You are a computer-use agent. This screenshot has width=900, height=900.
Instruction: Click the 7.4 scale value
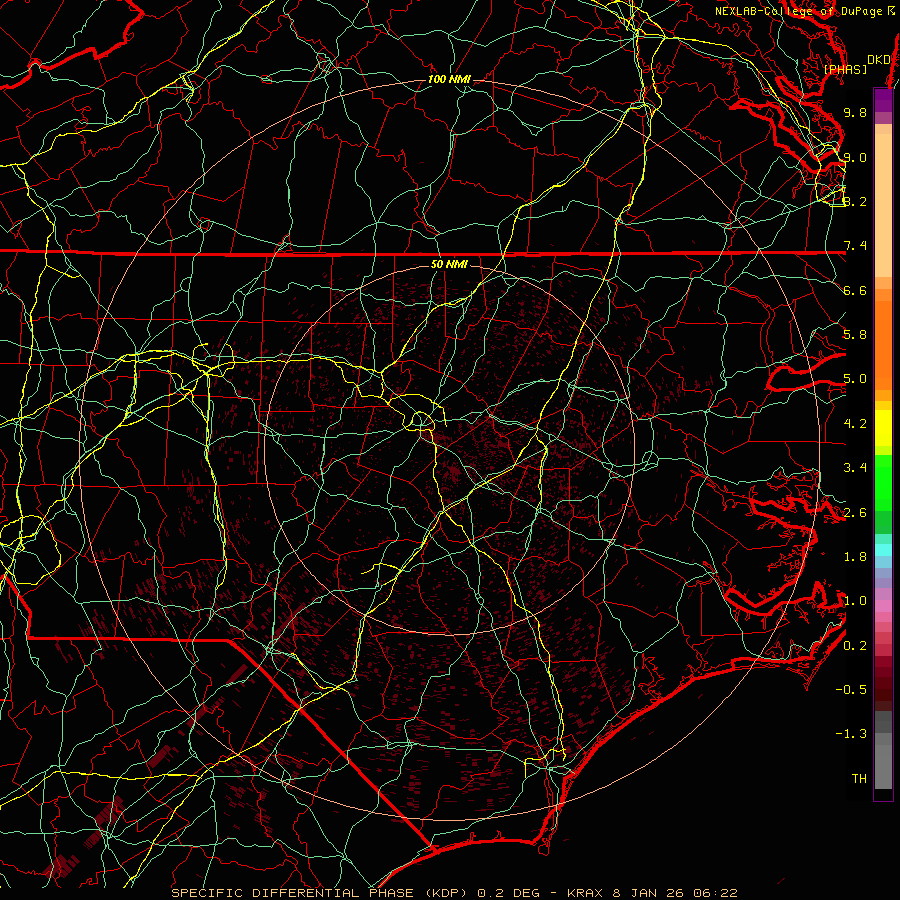tap(855, 246)
